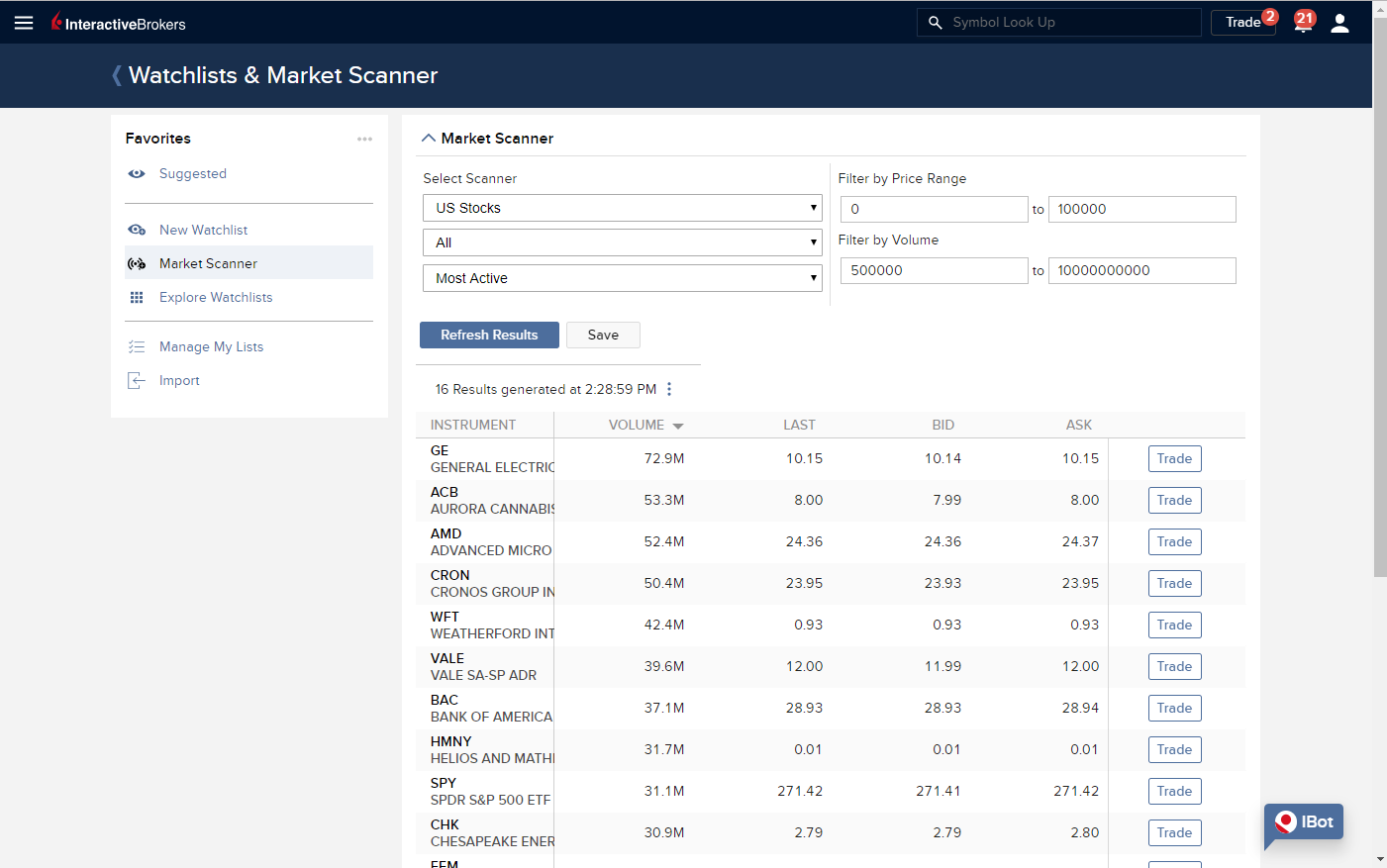Click the Explore Watchlists grid icon
1387x868 pixels.
pyautogui.click(x=137, y=297)
